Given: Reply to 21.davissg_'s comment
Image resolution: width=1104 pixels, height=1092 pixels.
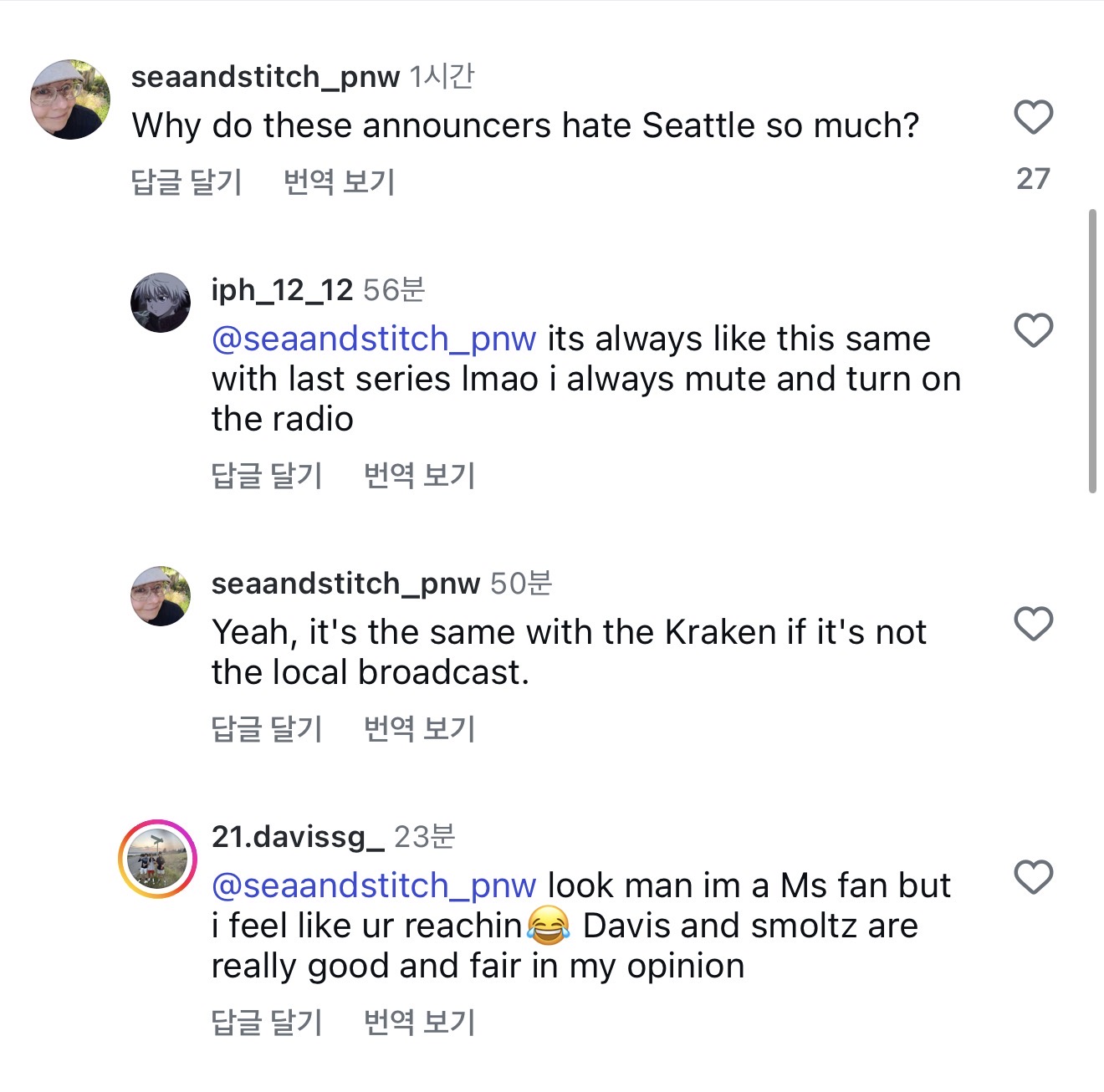Looking at the screenshot, I should click(x=267, y=1022).
